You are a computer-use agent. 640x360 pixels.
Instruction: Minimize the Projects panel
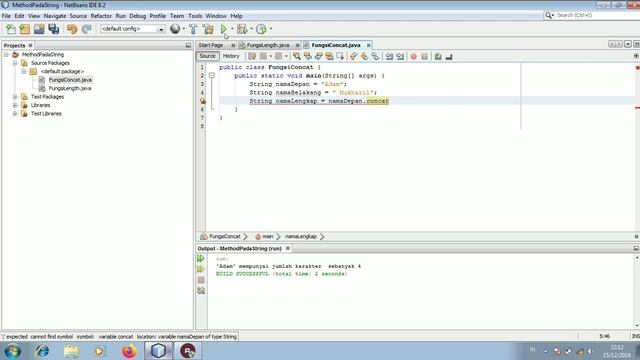(188, 45)
